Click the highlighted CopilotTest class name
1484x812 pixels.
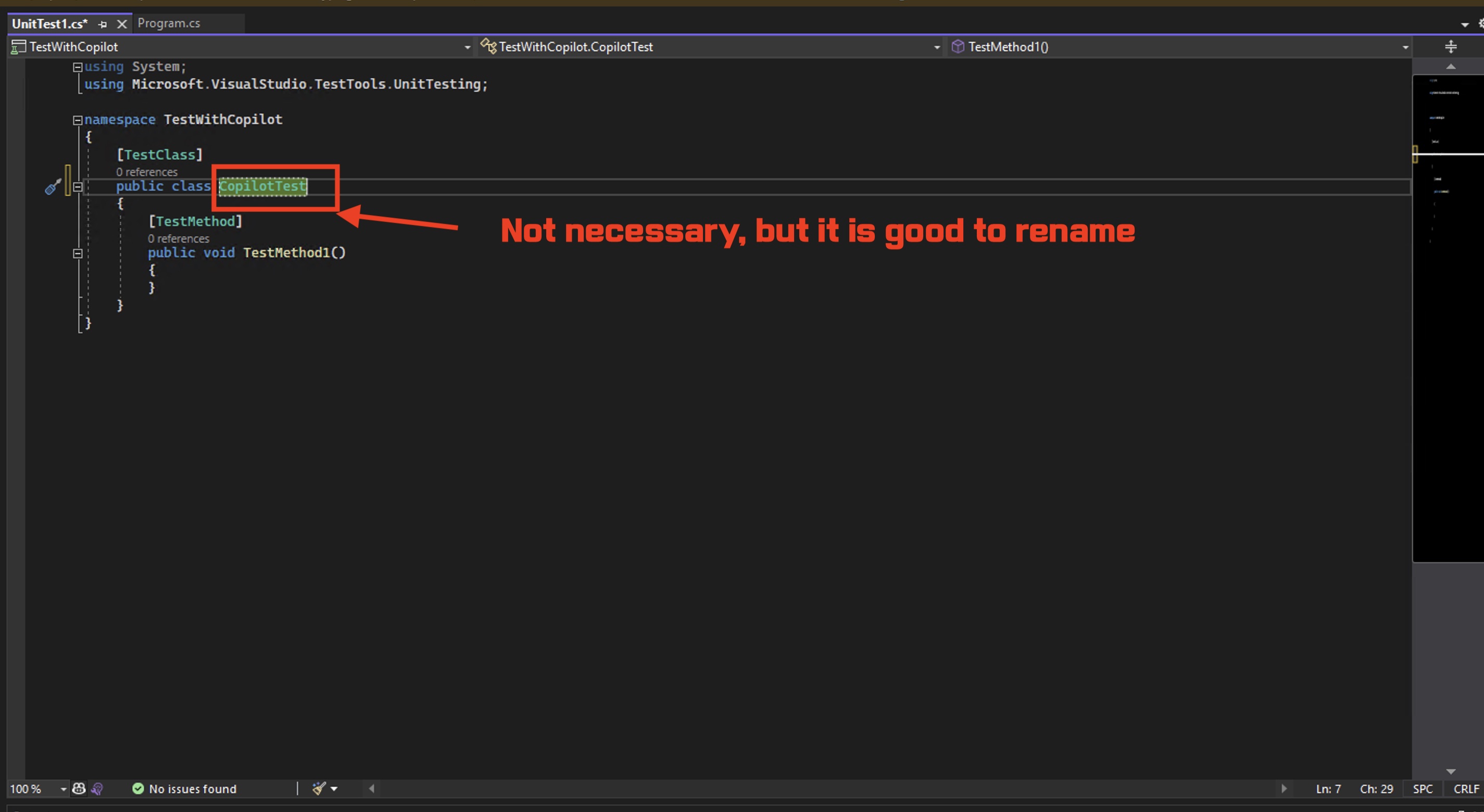pyautogui.click(x=263, y=186)
